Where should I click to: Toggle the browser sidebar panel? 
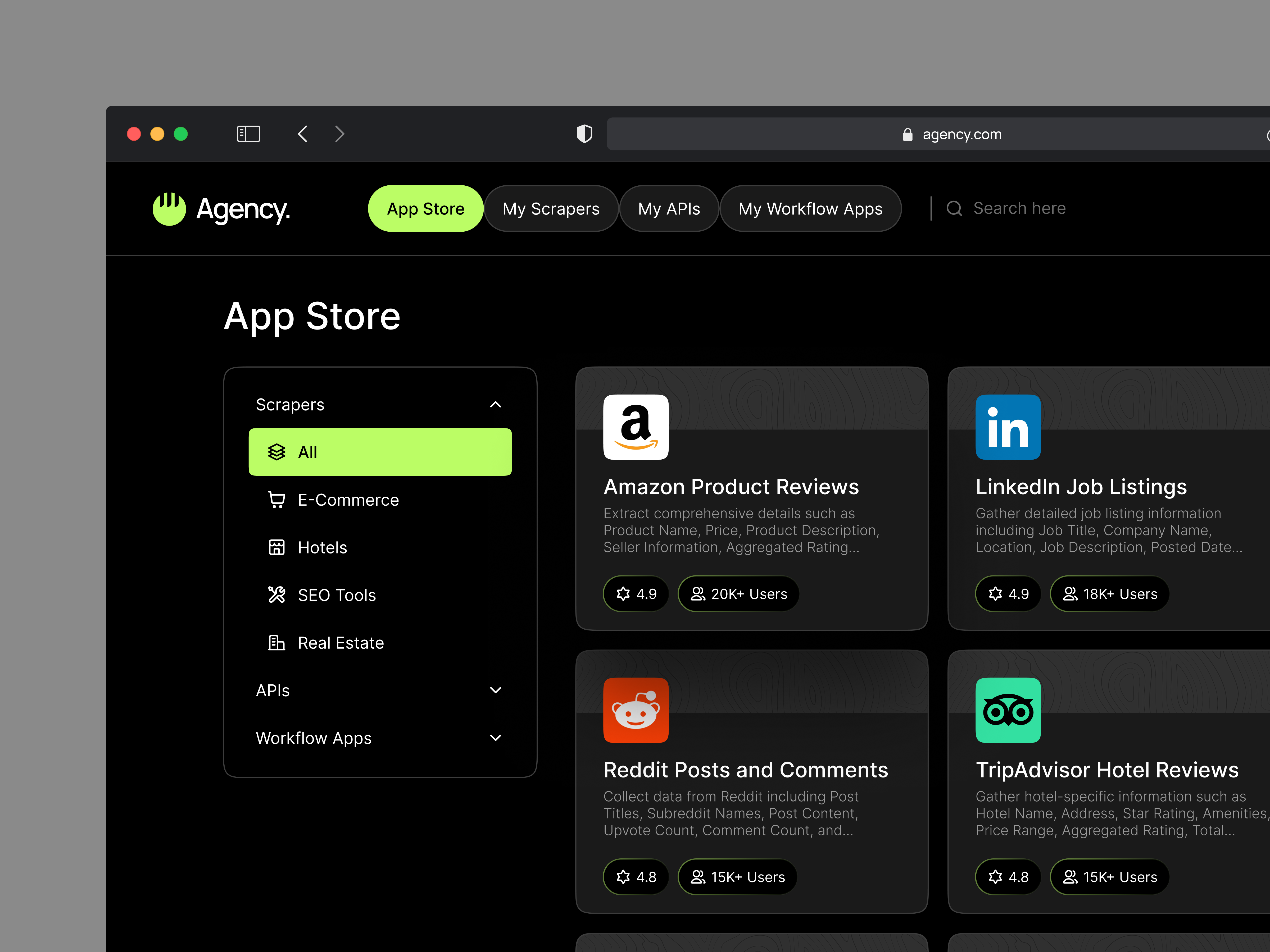click(x=249, y=134)
